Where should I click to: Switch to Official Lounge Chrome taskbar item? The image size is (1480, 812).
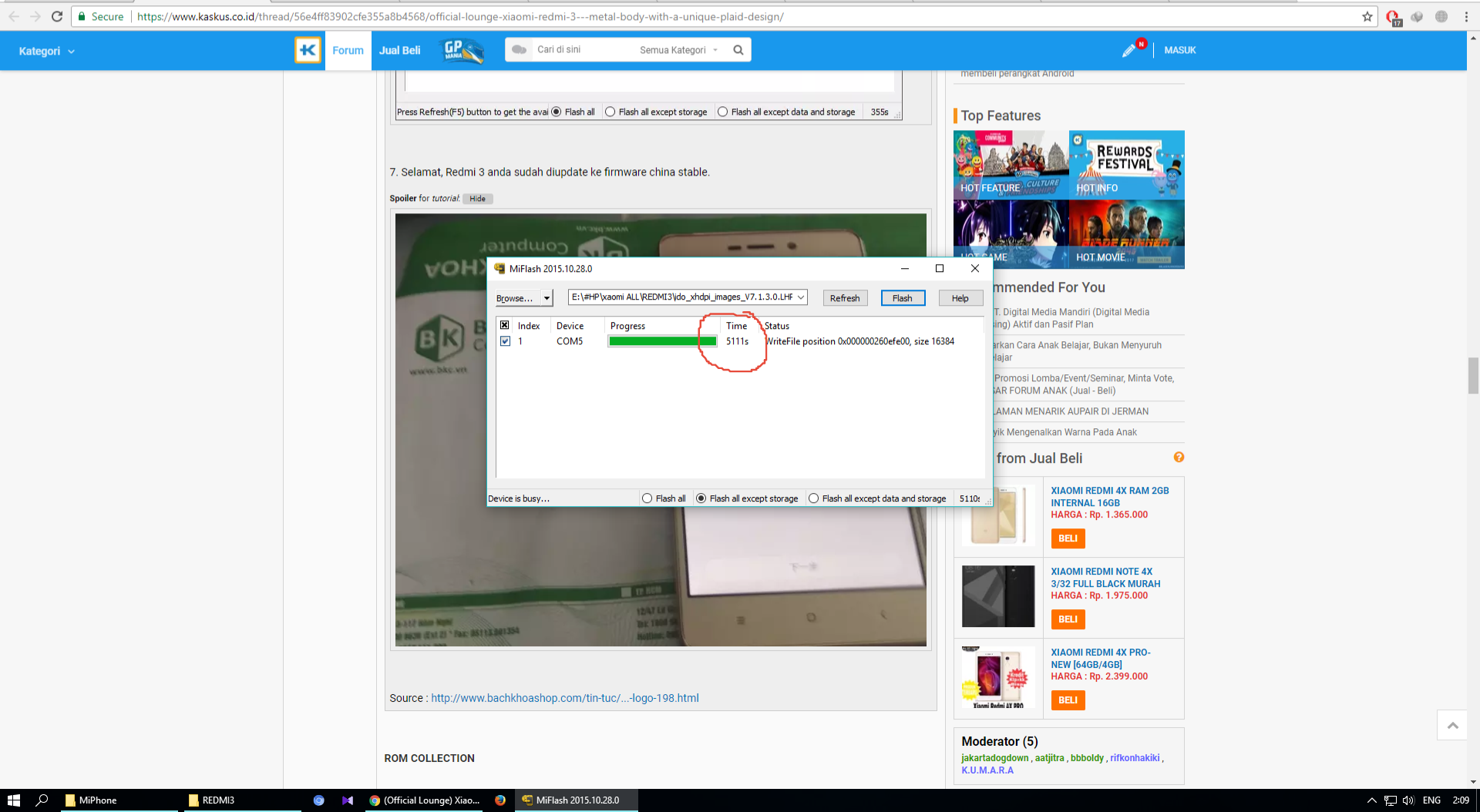point(424,800)
